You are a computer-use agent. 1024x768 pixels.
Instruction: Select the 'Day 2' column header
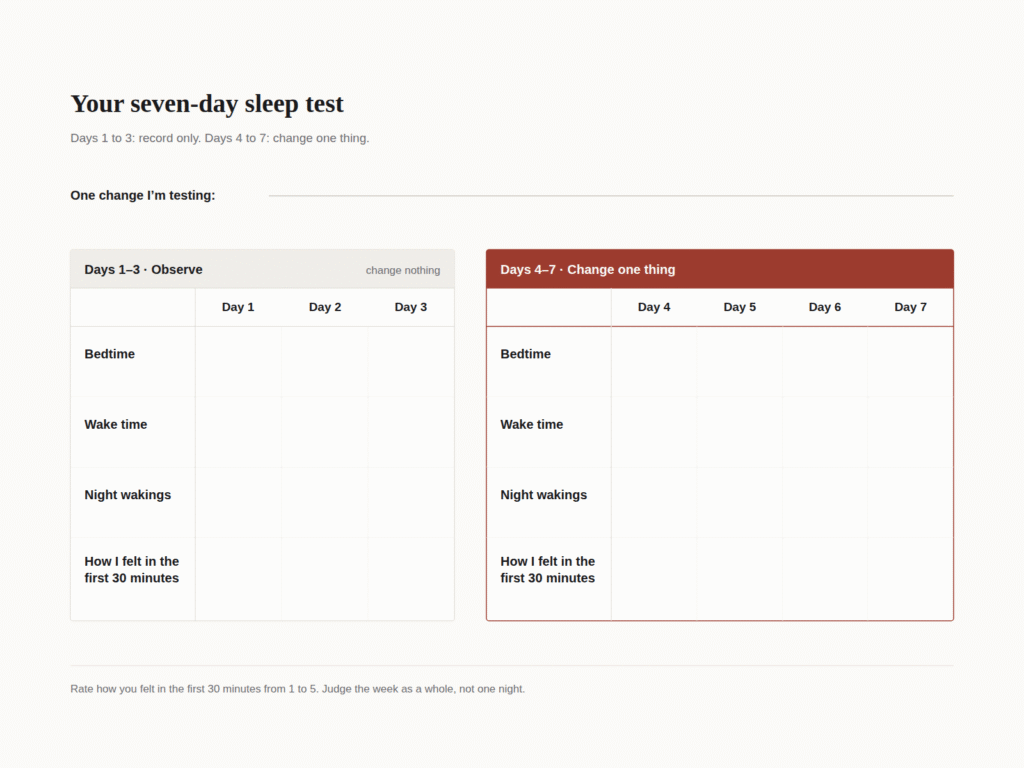325,307
